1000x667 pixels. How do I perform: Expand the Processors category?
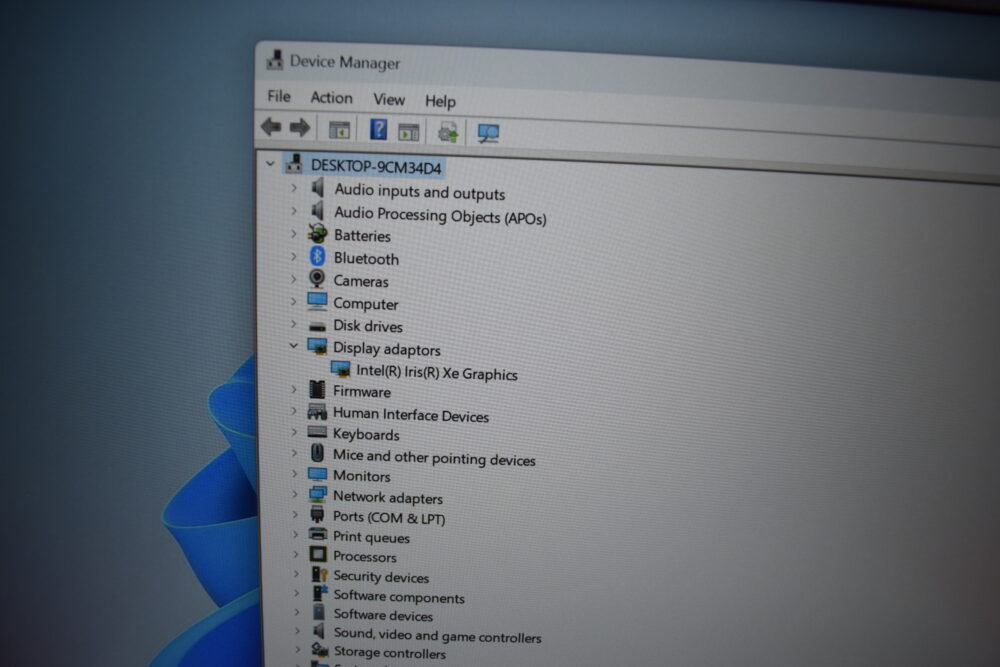tap(296, 554)
